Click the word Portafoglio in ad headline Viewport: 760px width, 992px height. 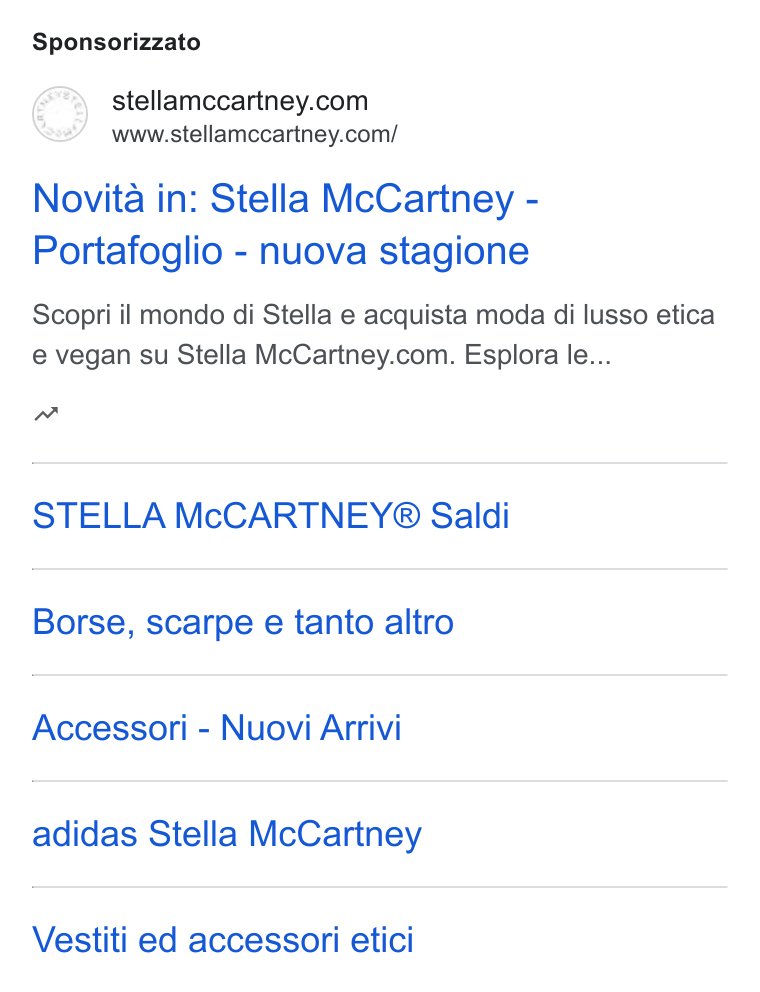click(x=127, y=251)
